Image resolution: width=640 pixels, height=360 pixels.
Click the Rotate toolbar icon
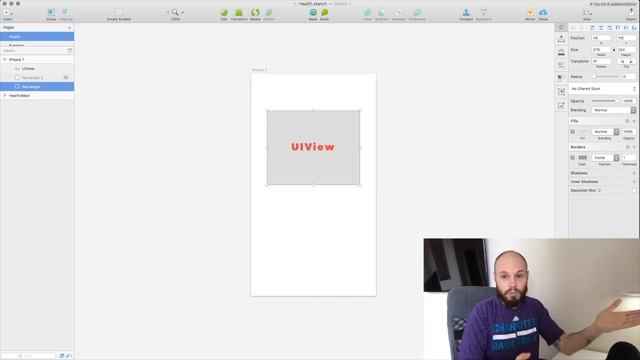[255, 12]
